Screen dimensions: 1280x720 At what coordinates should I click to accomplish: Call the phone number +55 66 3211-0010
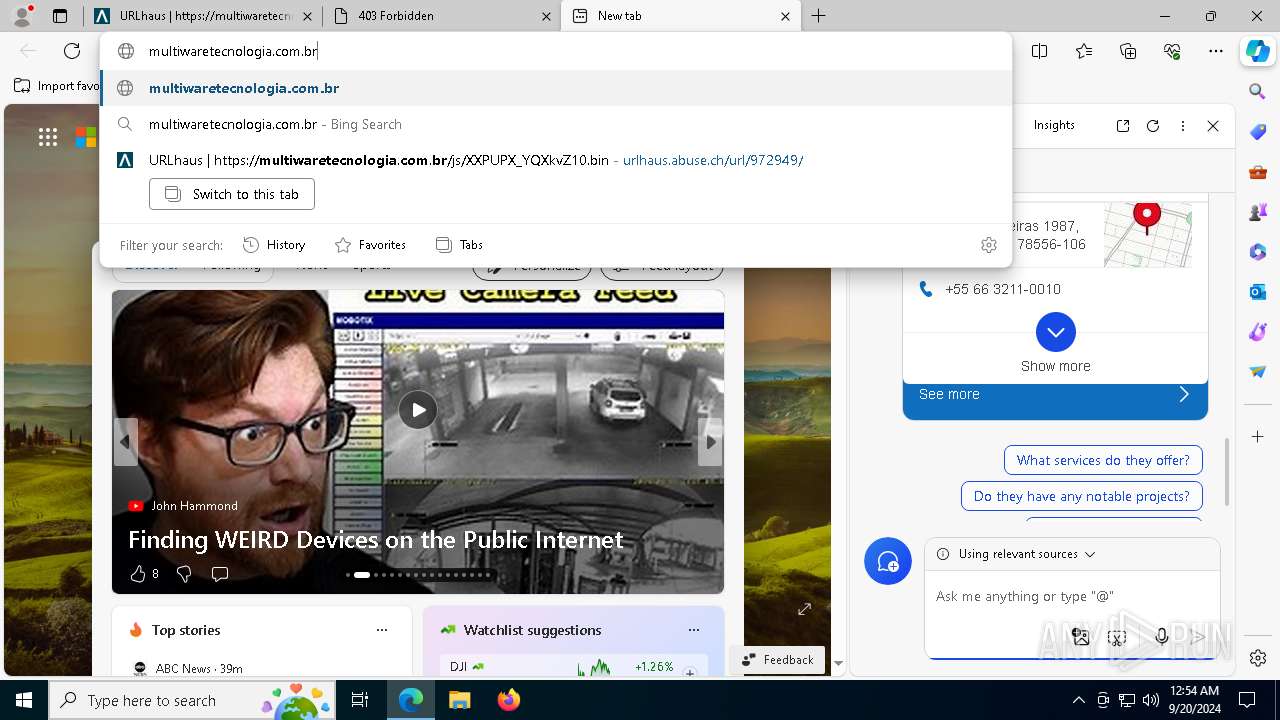click(x=1002, y=289)
